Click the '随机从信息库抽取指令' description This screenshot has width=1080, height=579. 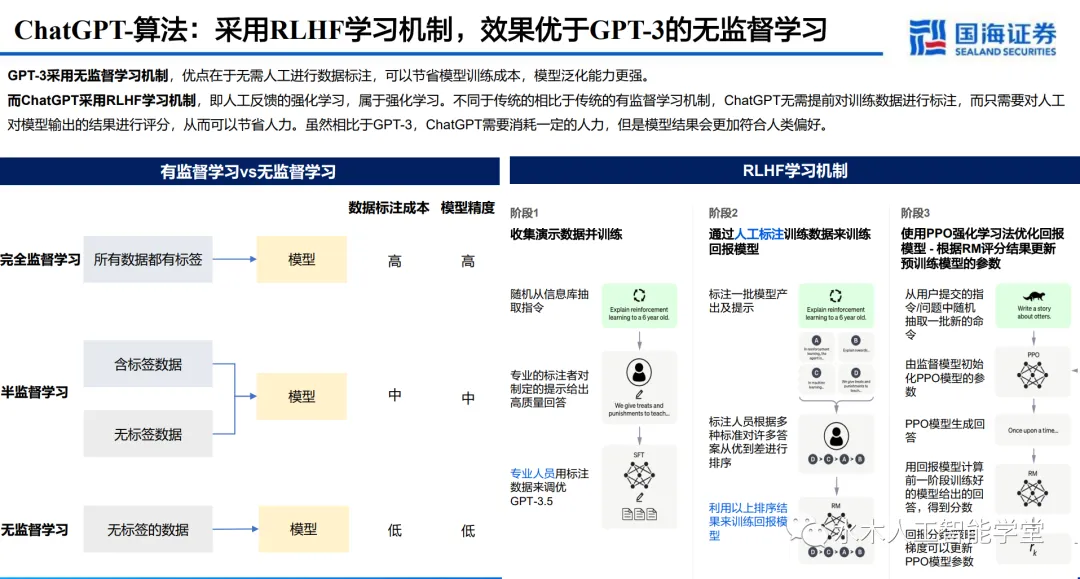550,301
